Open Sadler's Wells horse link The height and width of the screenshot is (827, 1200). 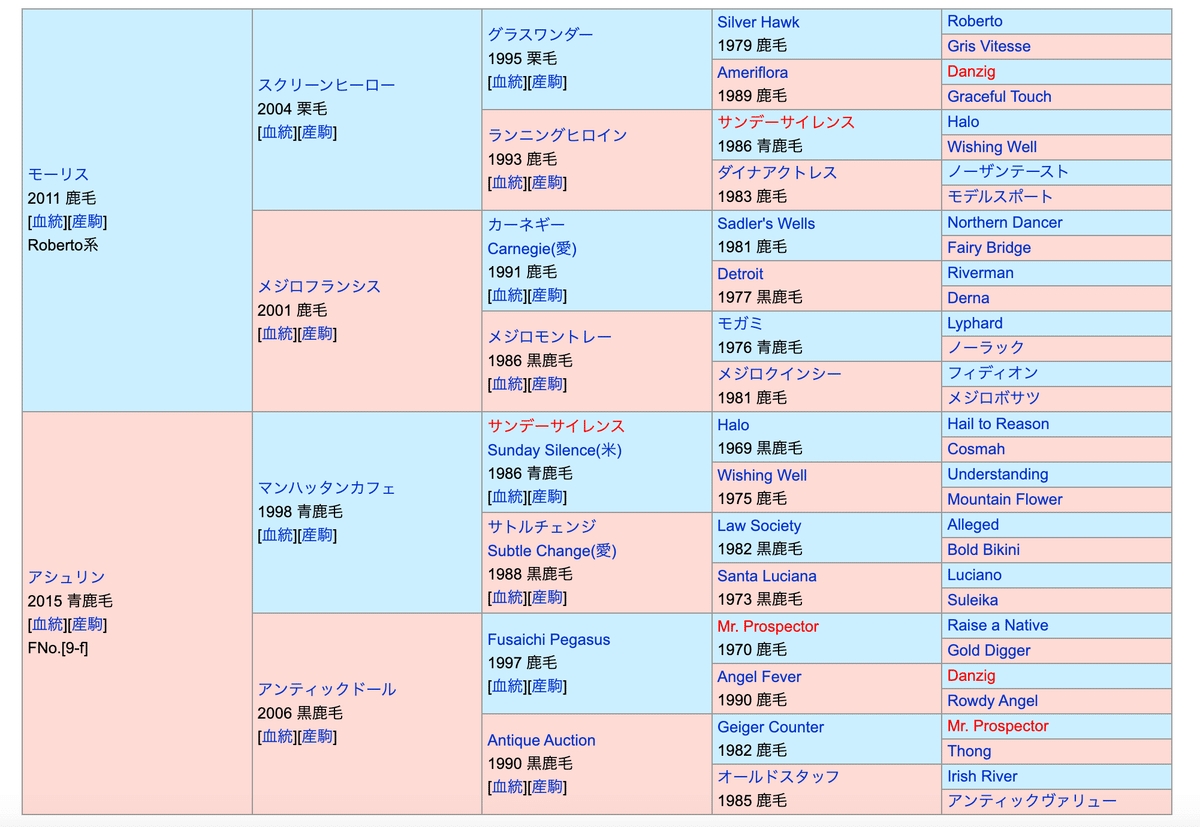click(x=765, y=223)
